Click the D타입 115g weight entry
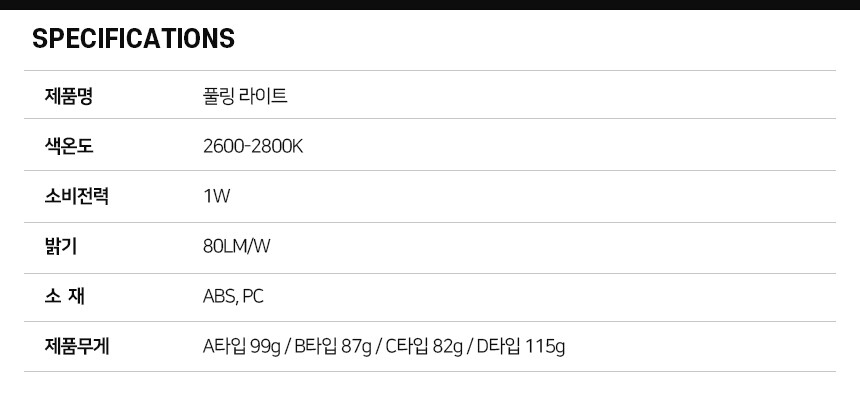Viewport: 860px width, 414px height. point(520,347)
